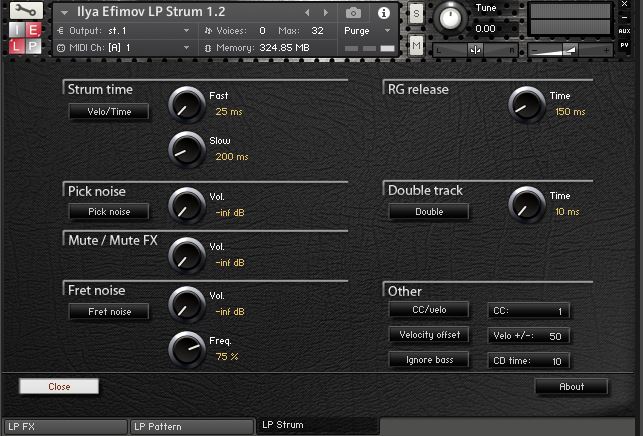Click the Velo +/- value field
Screen dimensions: 643x436
coord(528,336)
